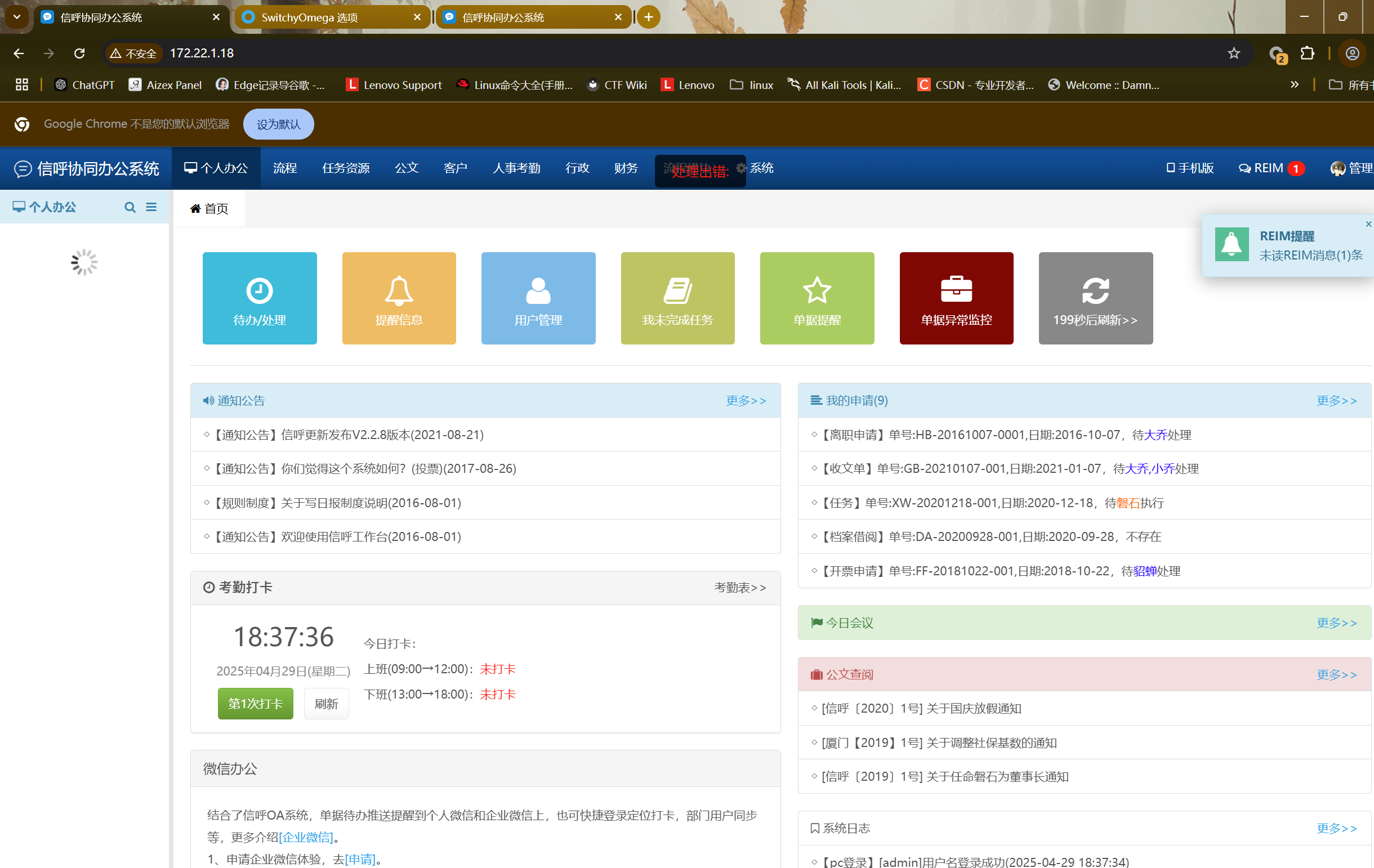
Task: Click the 单据提醒 star tile
Action: 817,298
